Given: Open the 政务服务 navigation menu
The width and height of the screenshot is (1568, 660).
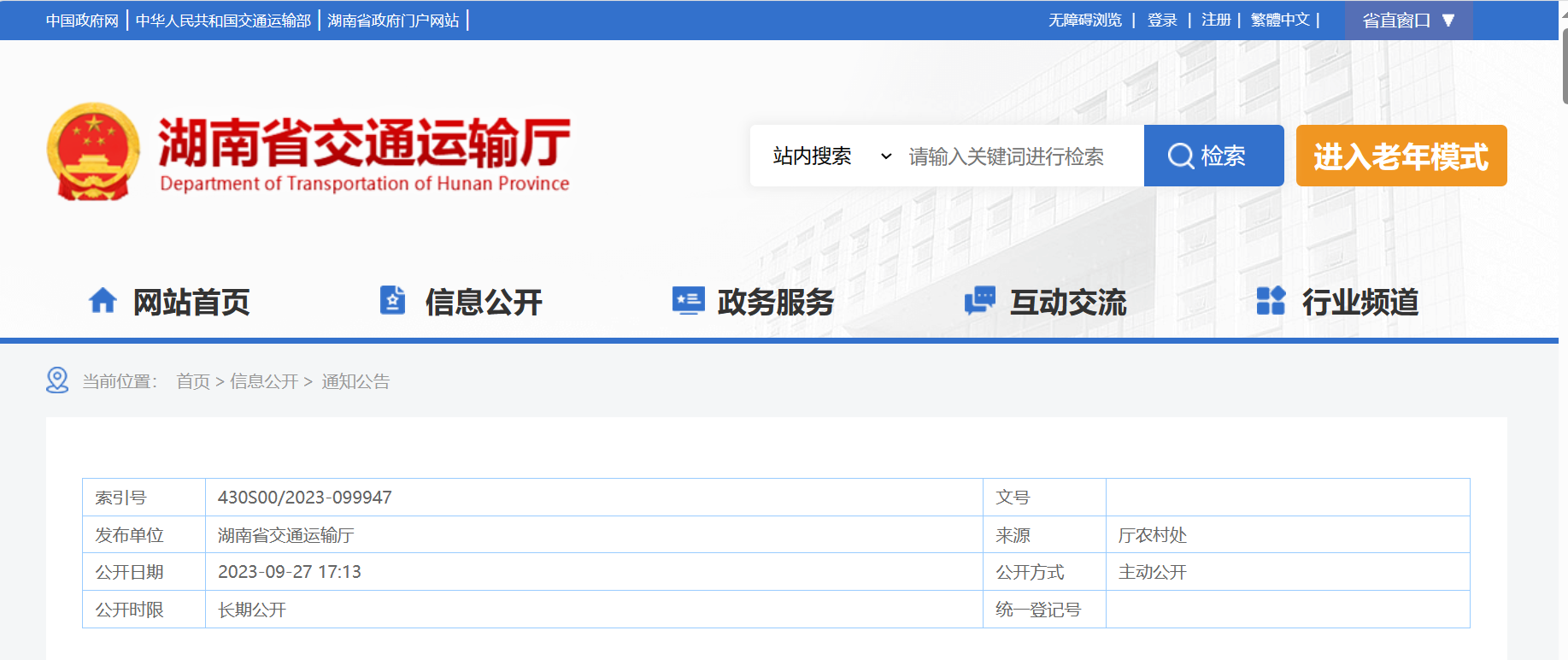Looking at the screenshot, I should tap(775, 302).
